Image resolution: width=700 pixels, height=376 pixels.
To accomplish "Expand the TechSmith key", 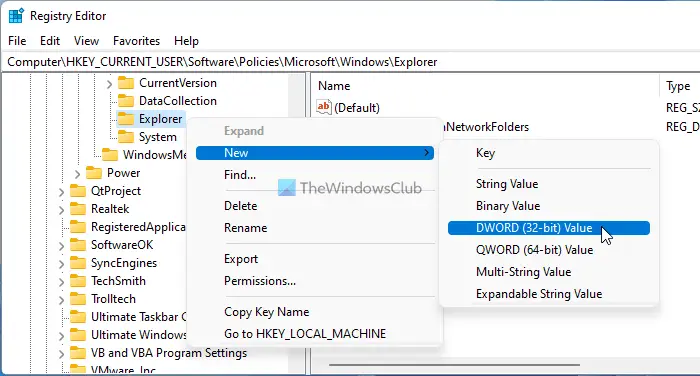I will 61,281.
